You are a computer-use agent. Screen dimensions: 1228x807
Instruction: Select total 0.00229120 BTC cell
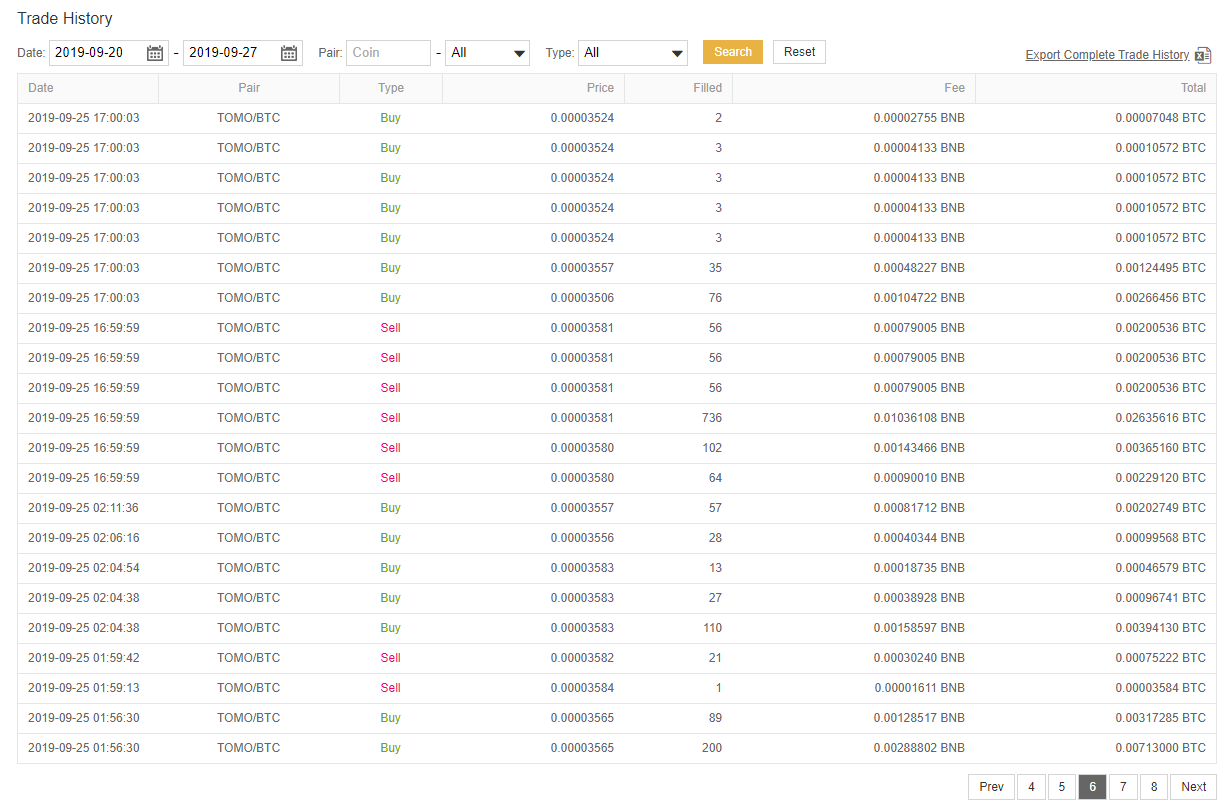[x=1160, y=478]
